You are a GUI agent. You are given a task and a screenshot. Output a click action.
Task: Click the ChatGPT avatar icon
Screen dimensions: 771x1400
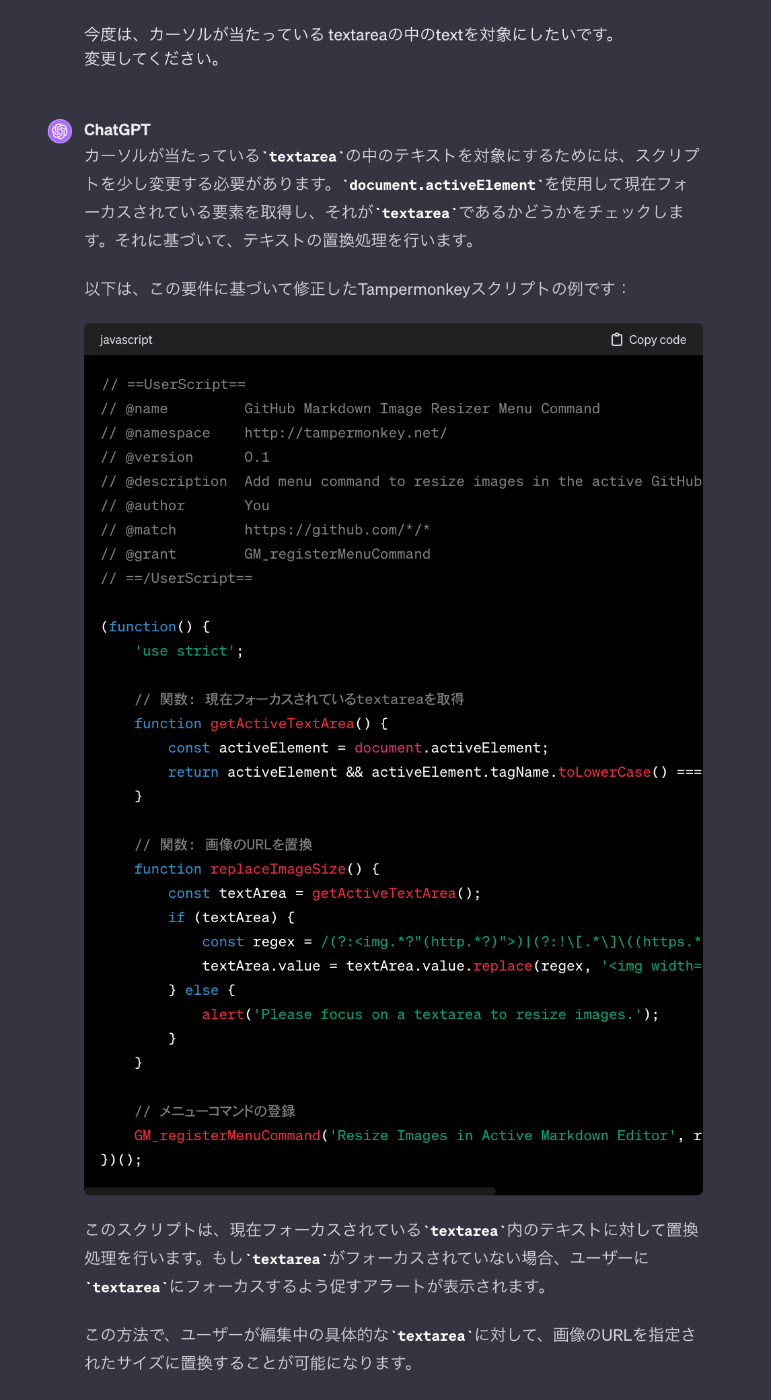pos(60,131)
